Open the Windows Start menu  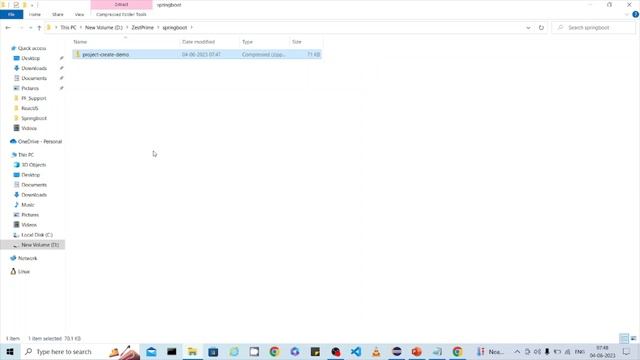pyautogui.click(x=9, y=352)
